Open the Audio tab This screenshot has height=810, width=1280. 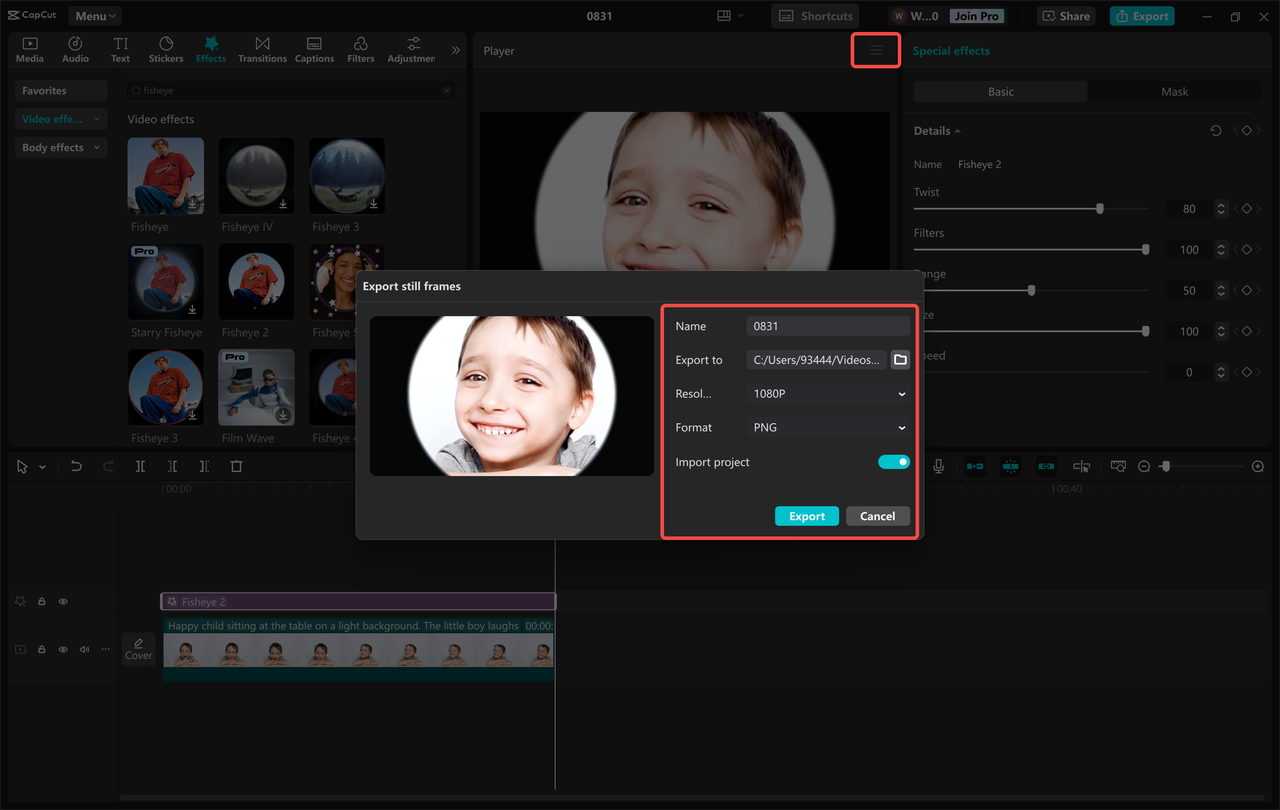pos(75,50)
